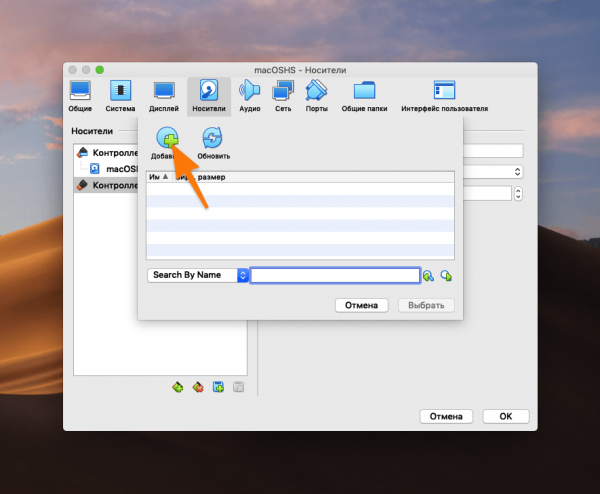Focus the media search text field
The width and height of the screenshot is (600, 494).
(x=335, y=276)
